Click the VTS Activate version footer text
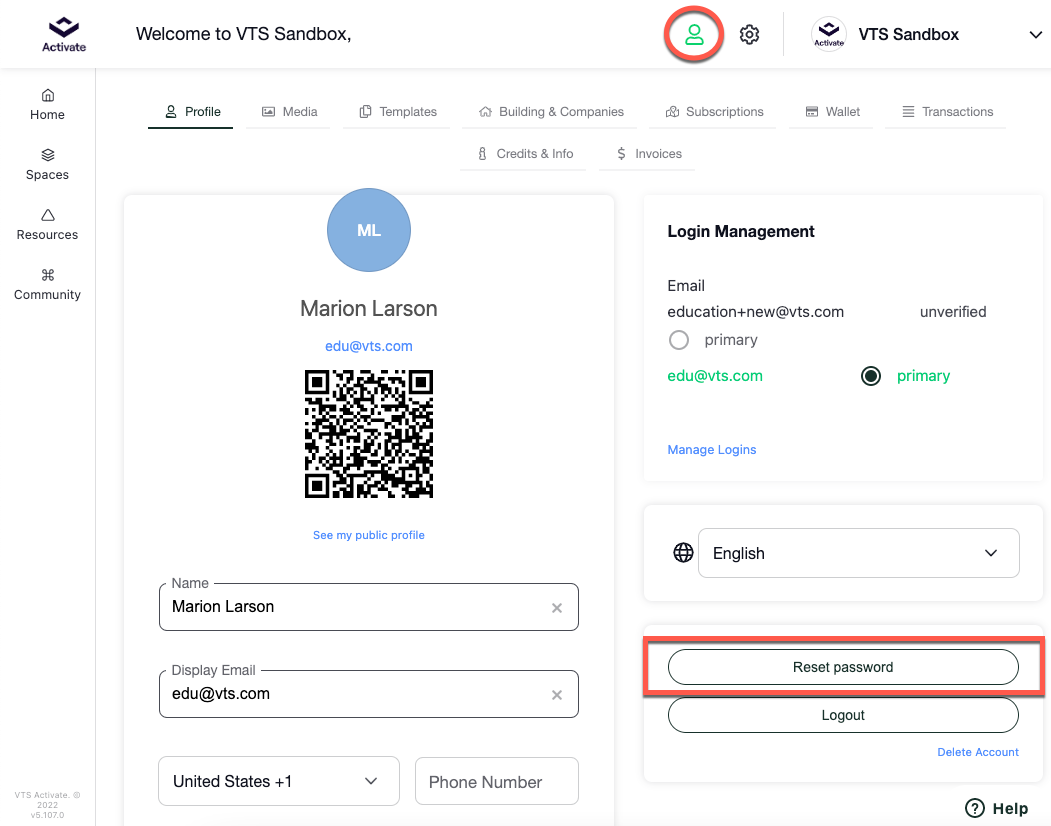The width and height of the screenshot is (1051, 826). pos(47,805)
